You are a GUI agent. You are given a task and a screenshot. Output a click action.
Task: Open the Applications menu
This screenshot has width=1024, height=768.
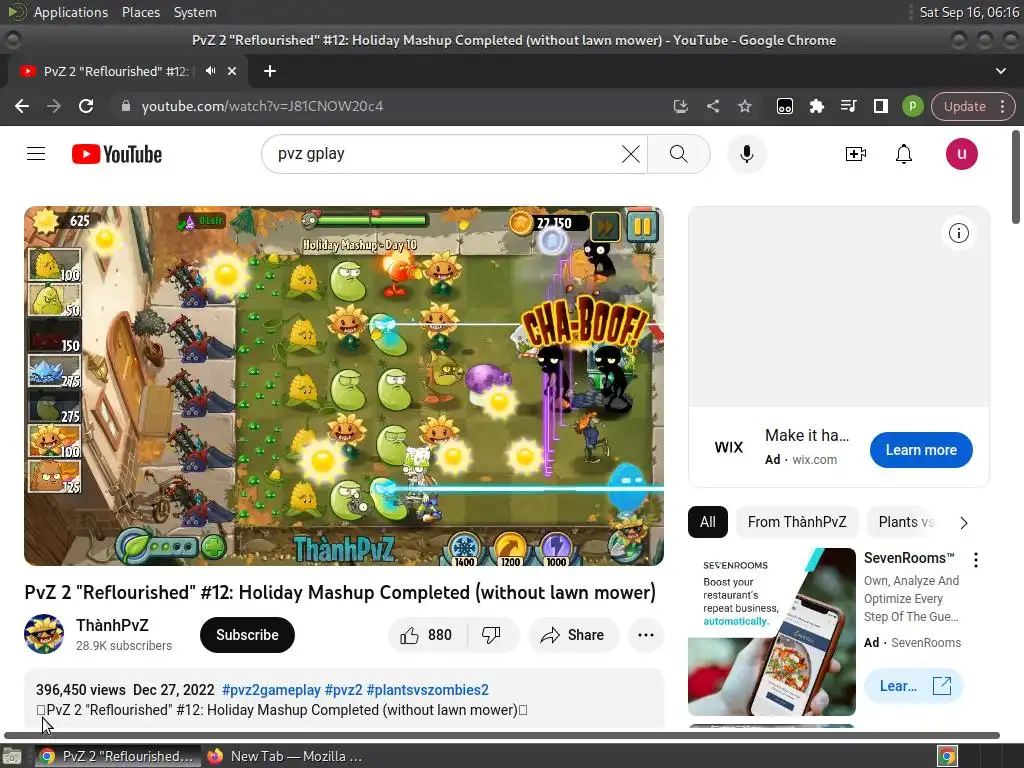[x=71, y=12]
